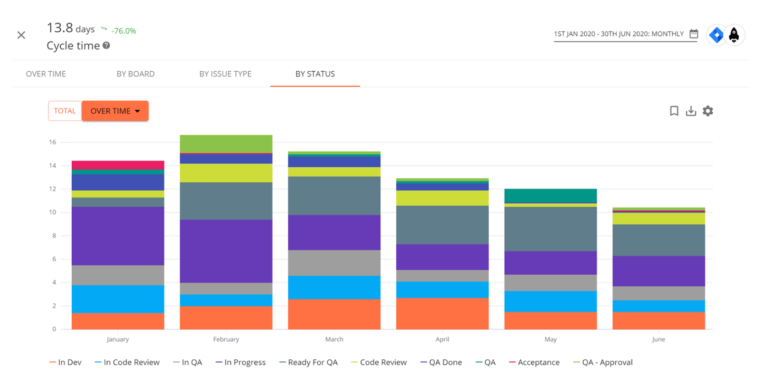Toggle Ready For QA legend entry
This screenshot has width=768, height=385.
point(309,362)
